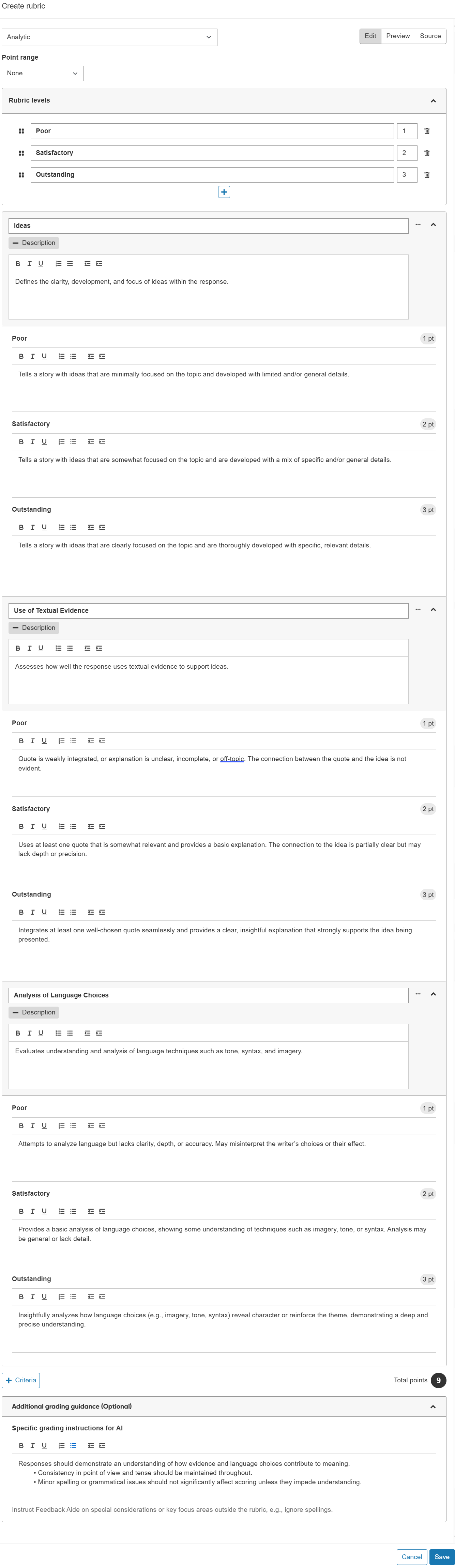This screenshot has width=455, height=1568.
Task: Switch to the Source tab
Action: click(x=430, y=36)
